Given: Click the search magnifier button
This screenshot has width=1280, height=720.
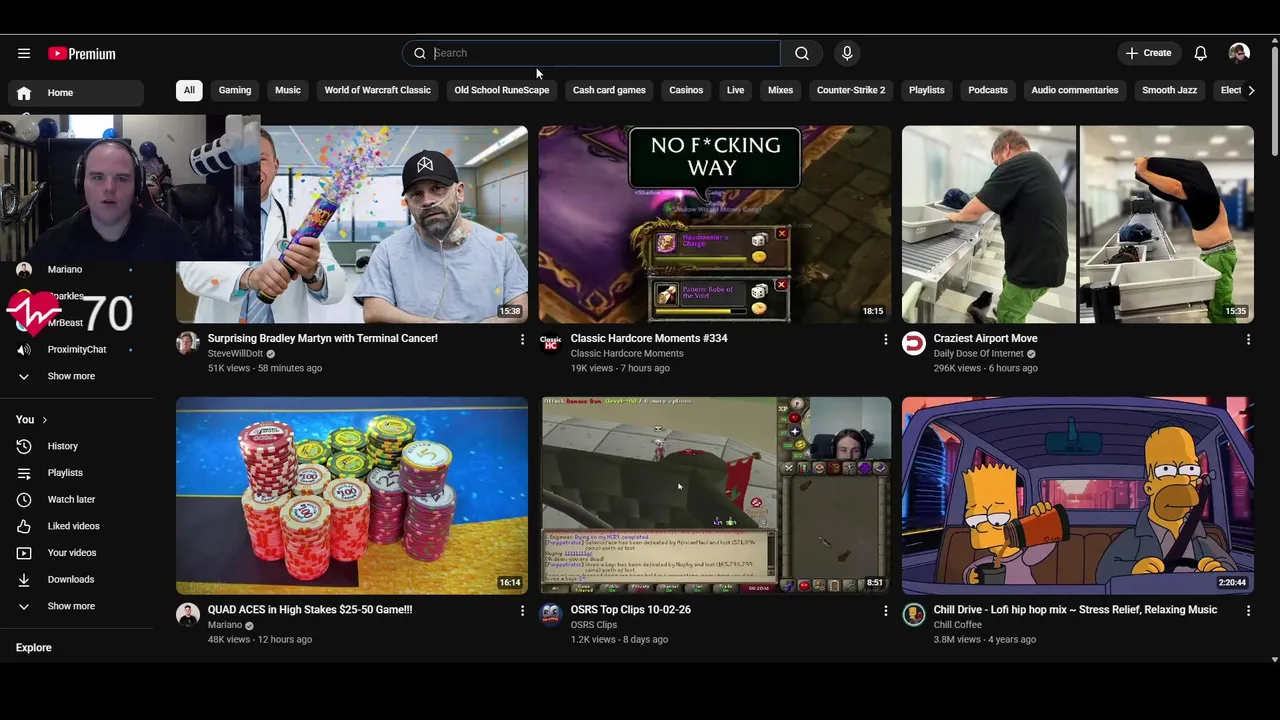Looking at the screenshot, I should click(x=802, y=53).
